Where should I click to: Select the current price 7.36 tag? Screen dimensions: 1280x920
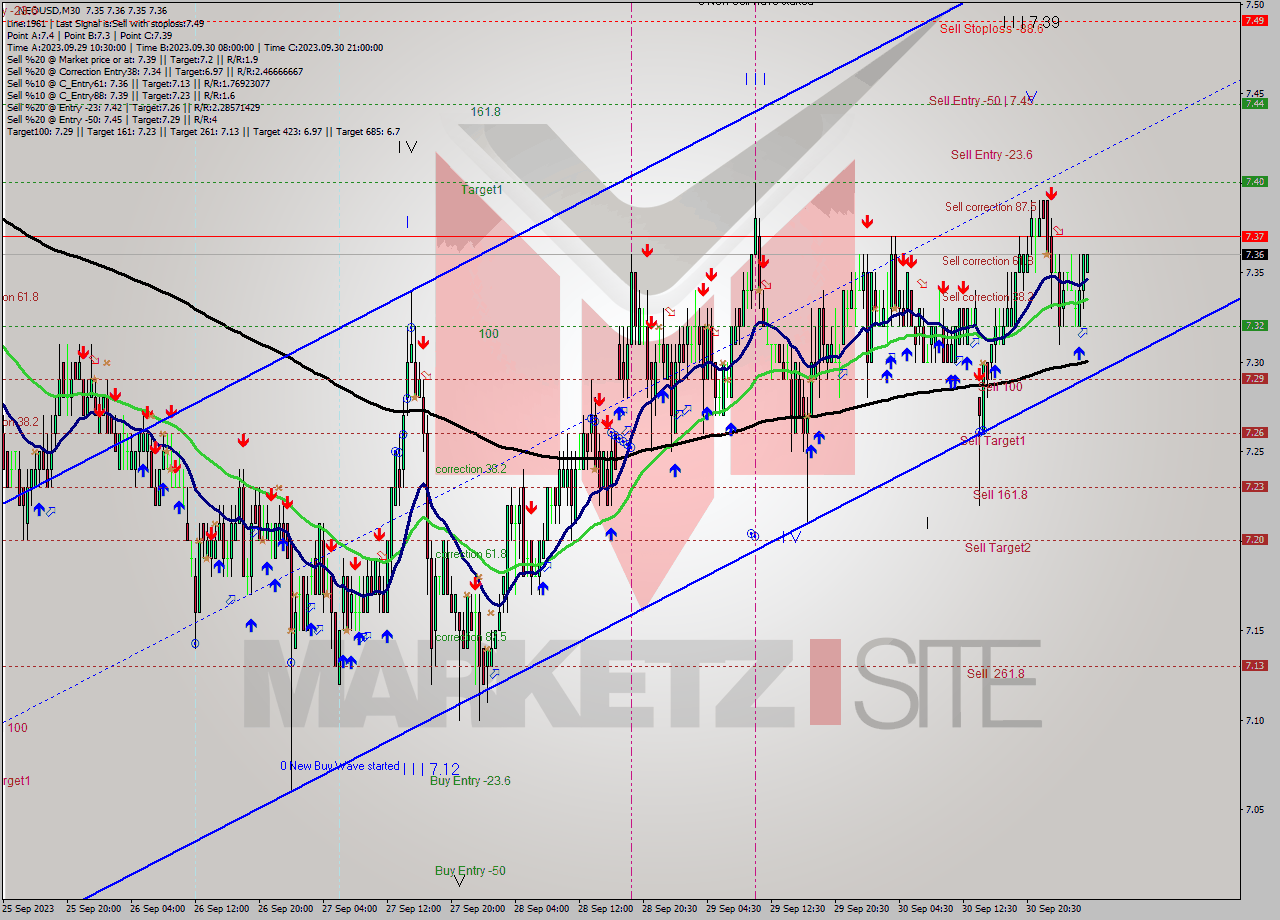point(1254,254)
